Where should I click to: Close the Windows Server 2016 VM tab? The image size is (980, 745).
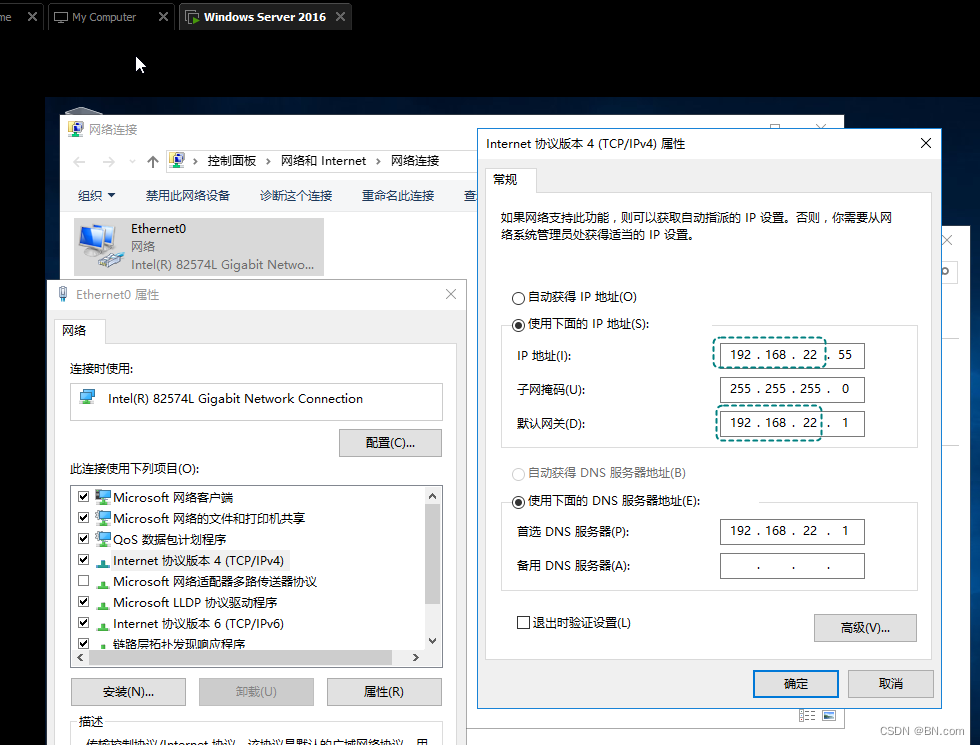pyautogui.click(x=340, y=17)
